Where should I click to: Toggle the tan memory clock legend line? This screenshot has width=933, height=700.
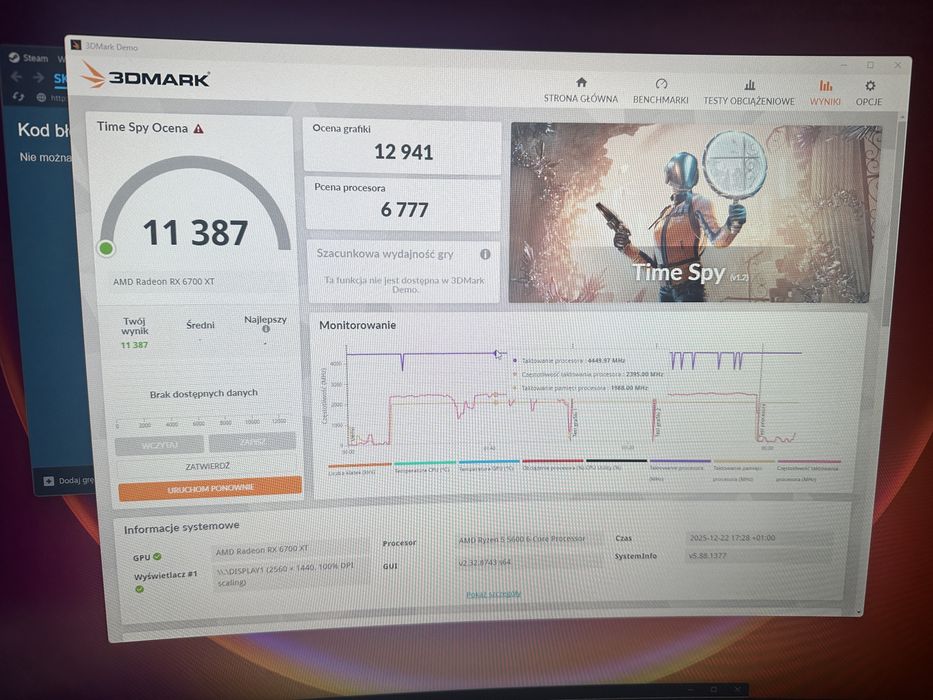point(744,461)
